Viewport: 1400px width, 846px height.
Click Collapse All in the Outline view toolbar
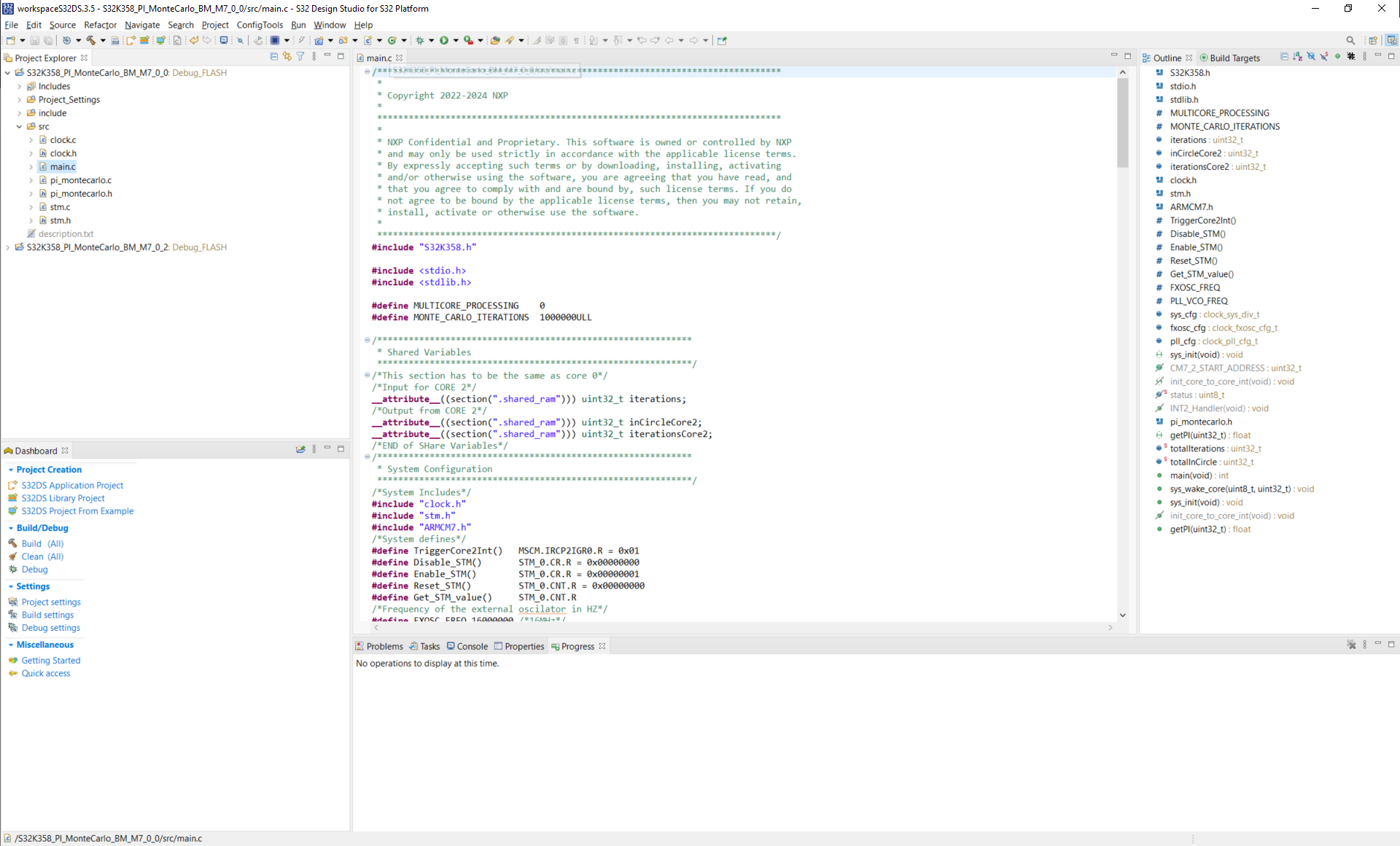point(1284,56)
